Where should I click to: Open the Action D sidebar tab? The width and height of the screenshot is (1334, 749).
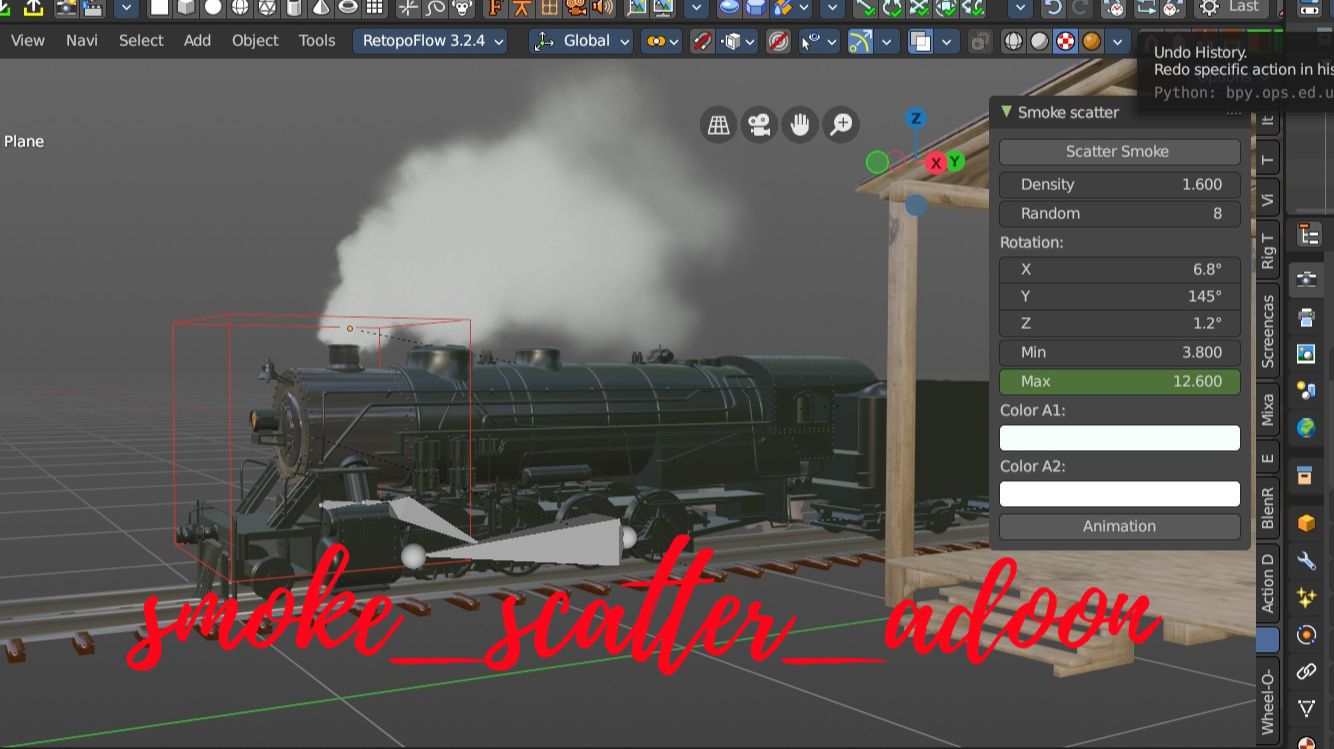[1268, 582]
